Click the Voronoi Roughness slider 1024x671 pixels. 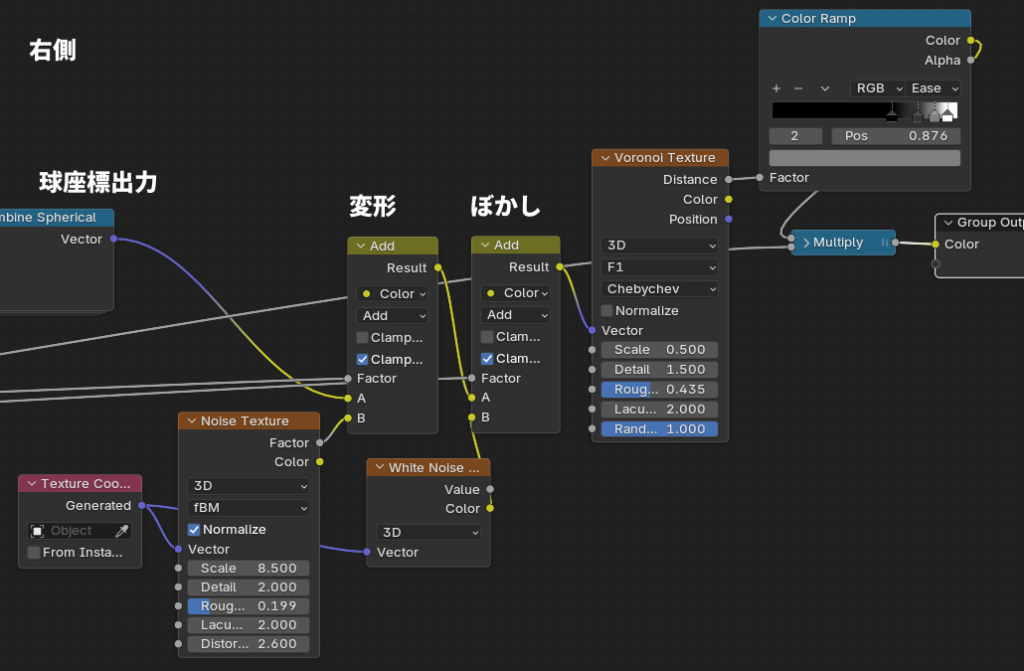click(x=660, y=389)
